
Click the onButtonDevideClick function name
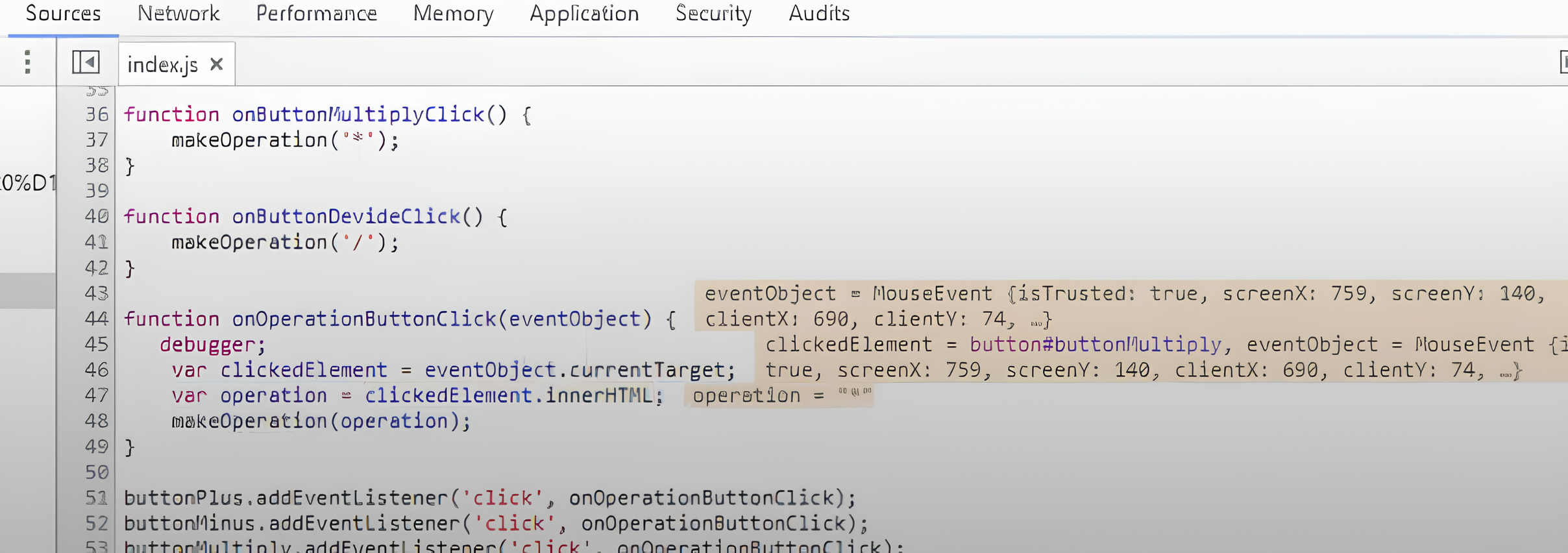click(346, 217)
